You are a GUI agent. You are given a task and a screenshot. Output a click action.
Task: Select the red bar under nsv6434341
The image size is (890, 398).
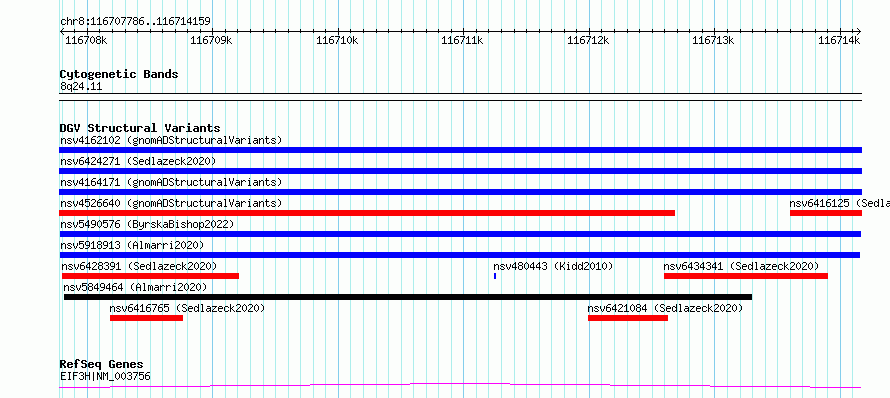[x=746, y=276]
